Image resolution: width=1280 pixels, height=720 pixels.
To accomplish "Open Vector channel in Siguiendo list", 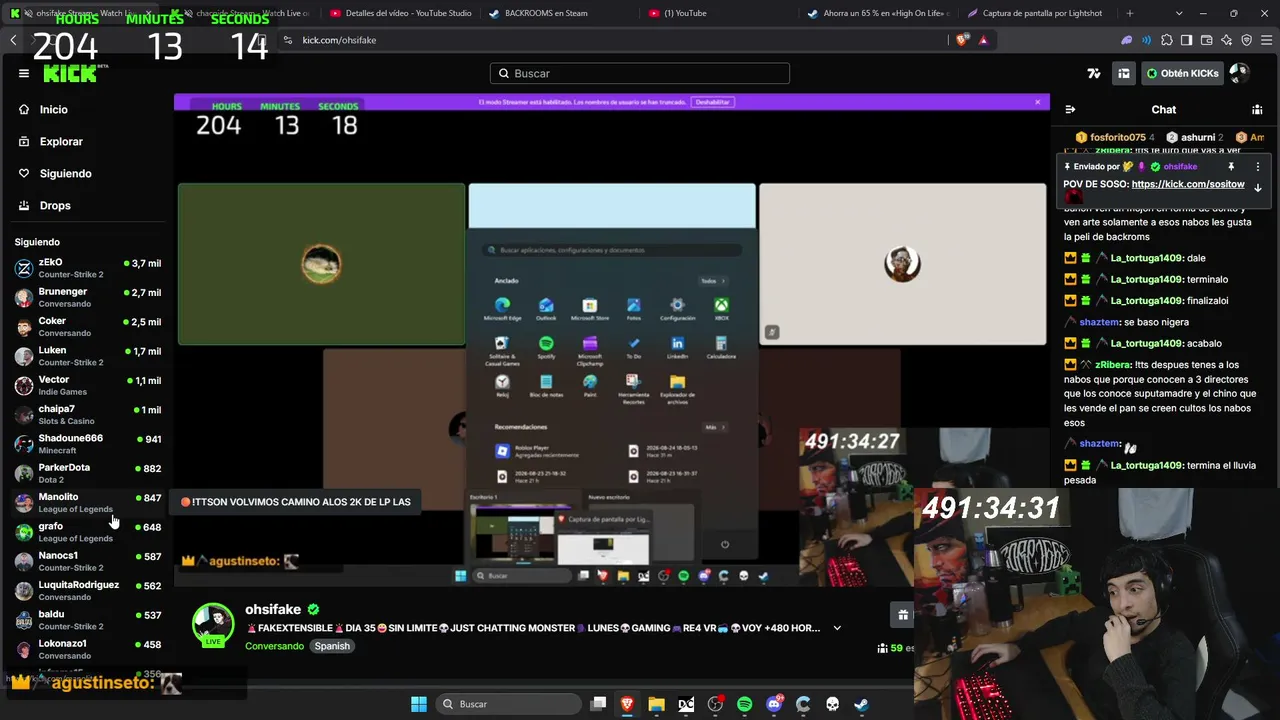I will [88, 385].
